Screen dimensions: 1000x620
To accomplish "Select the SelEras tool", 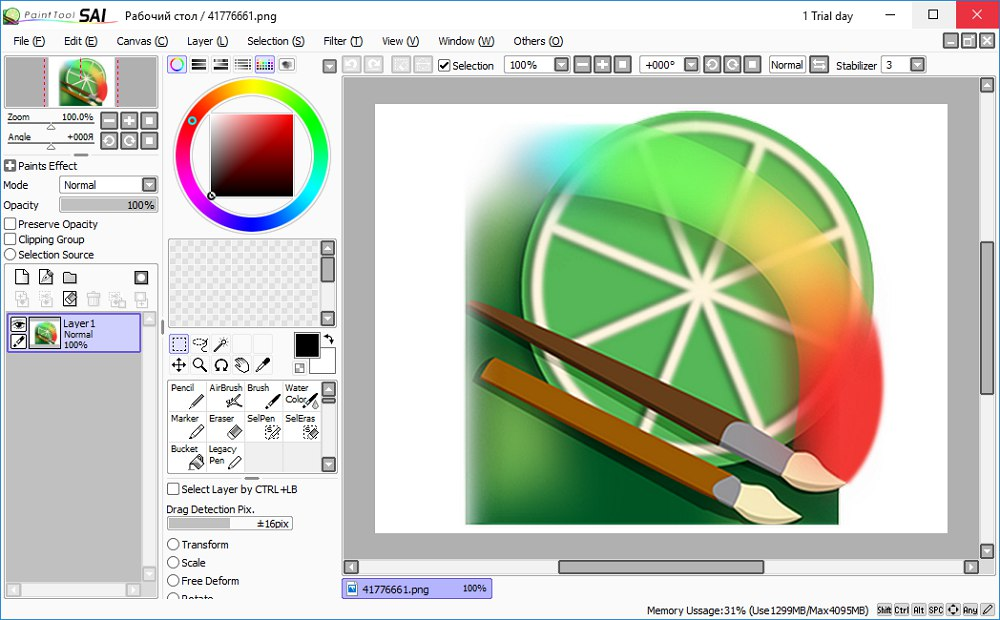I will click(302, 426).
